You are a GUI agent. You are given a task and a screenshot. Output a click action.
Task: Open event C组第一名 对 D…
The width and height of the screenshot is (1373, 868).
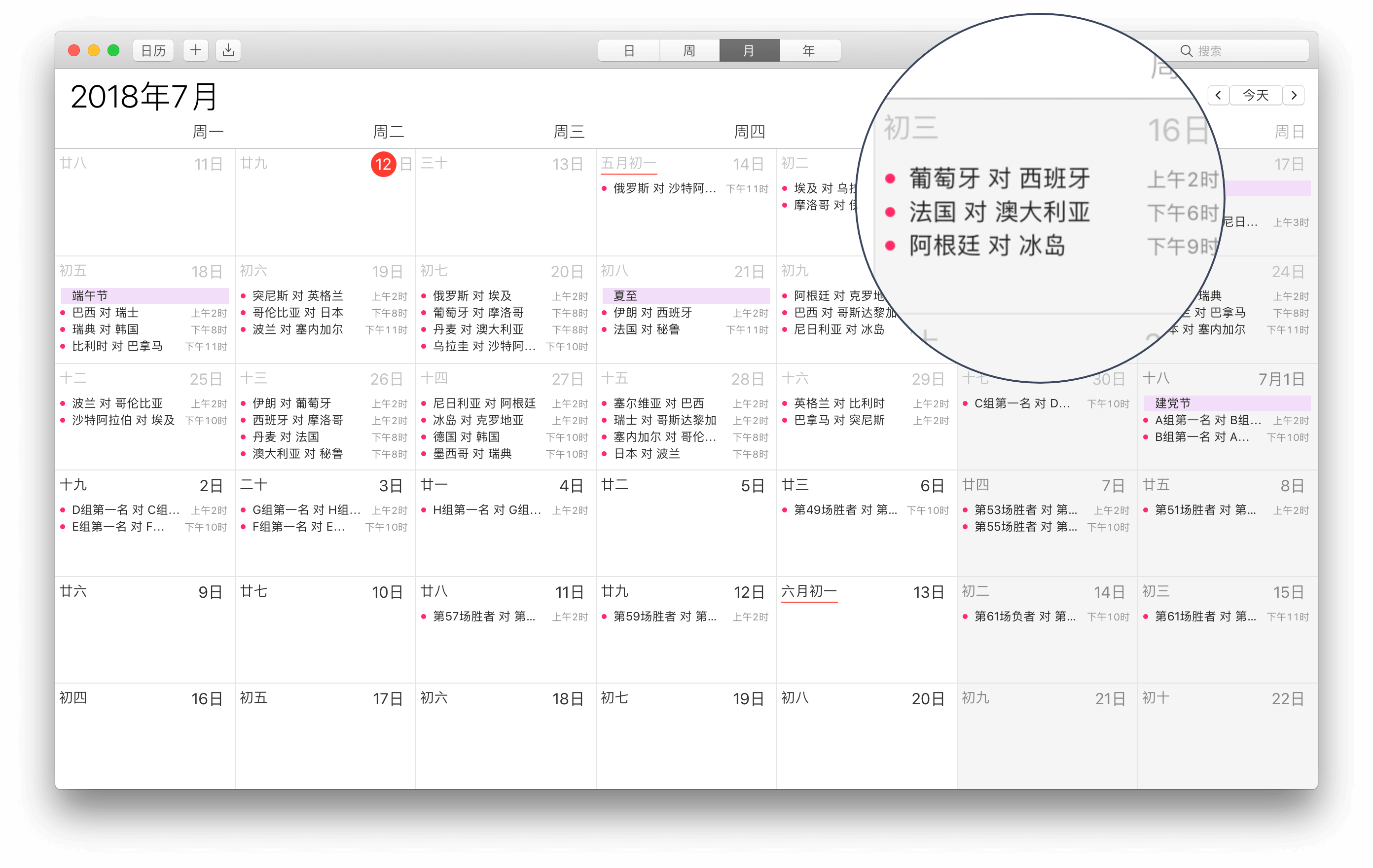click(1047, 403)
